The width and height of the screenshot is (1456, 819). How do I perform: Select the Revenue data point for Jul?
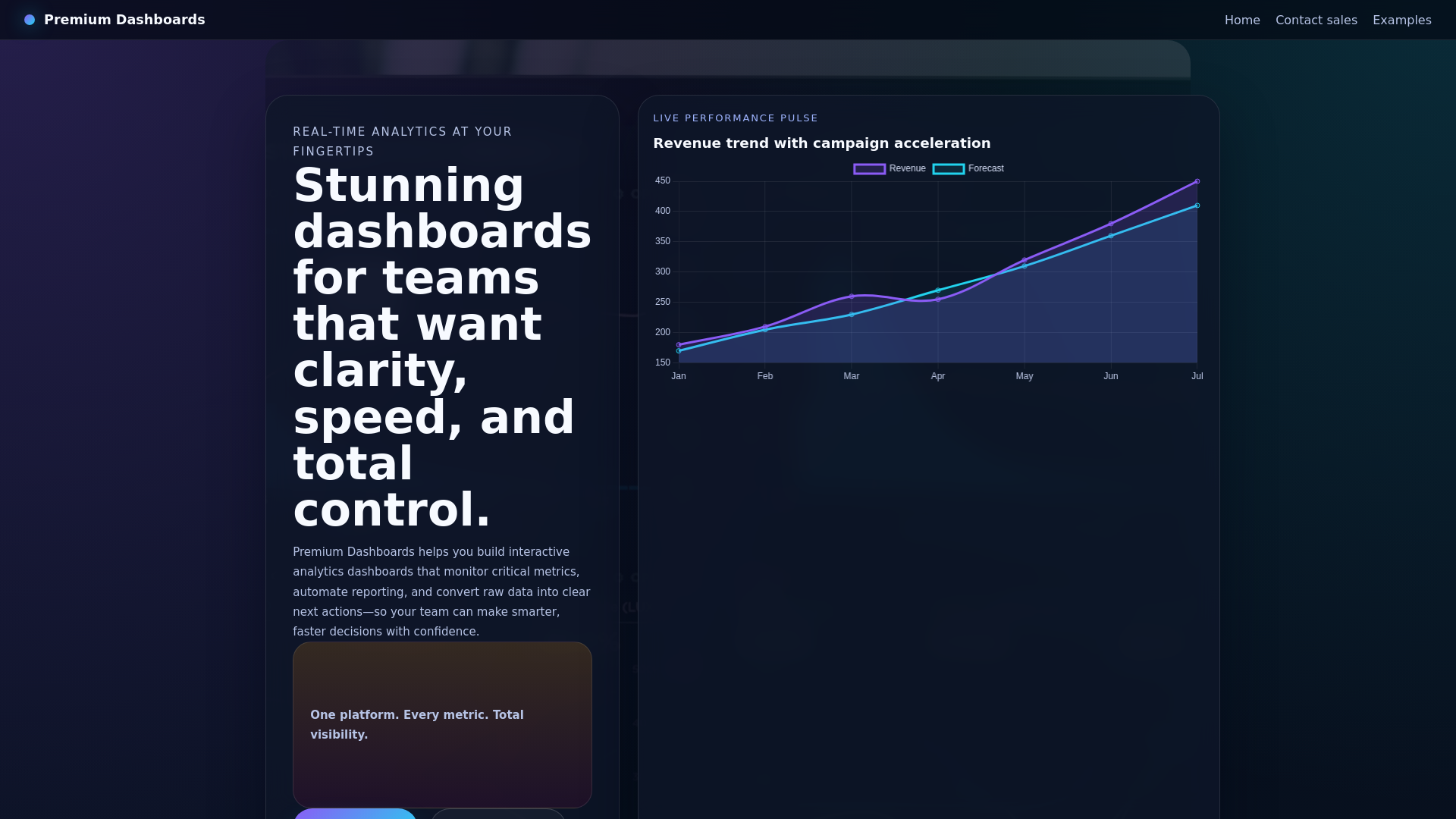point(1197,181)
